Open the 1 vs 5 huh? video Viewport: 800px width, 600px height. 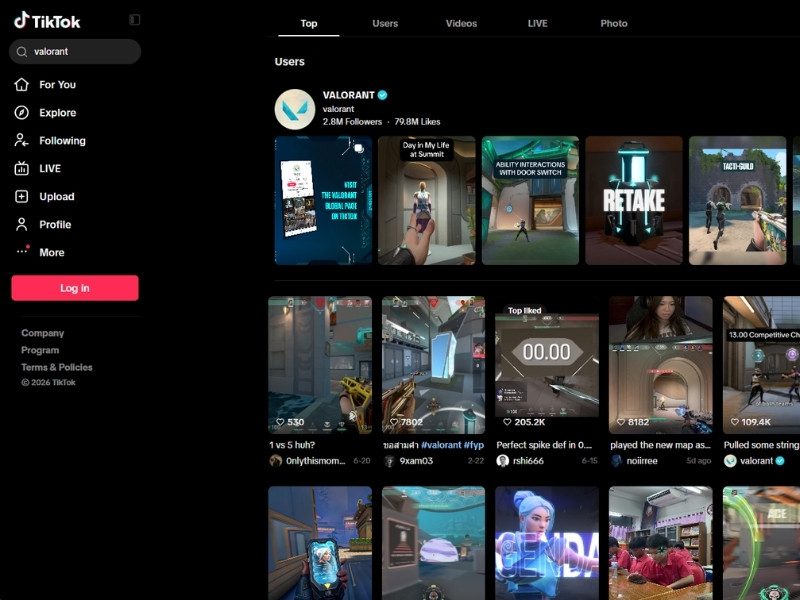coord(320,365)
